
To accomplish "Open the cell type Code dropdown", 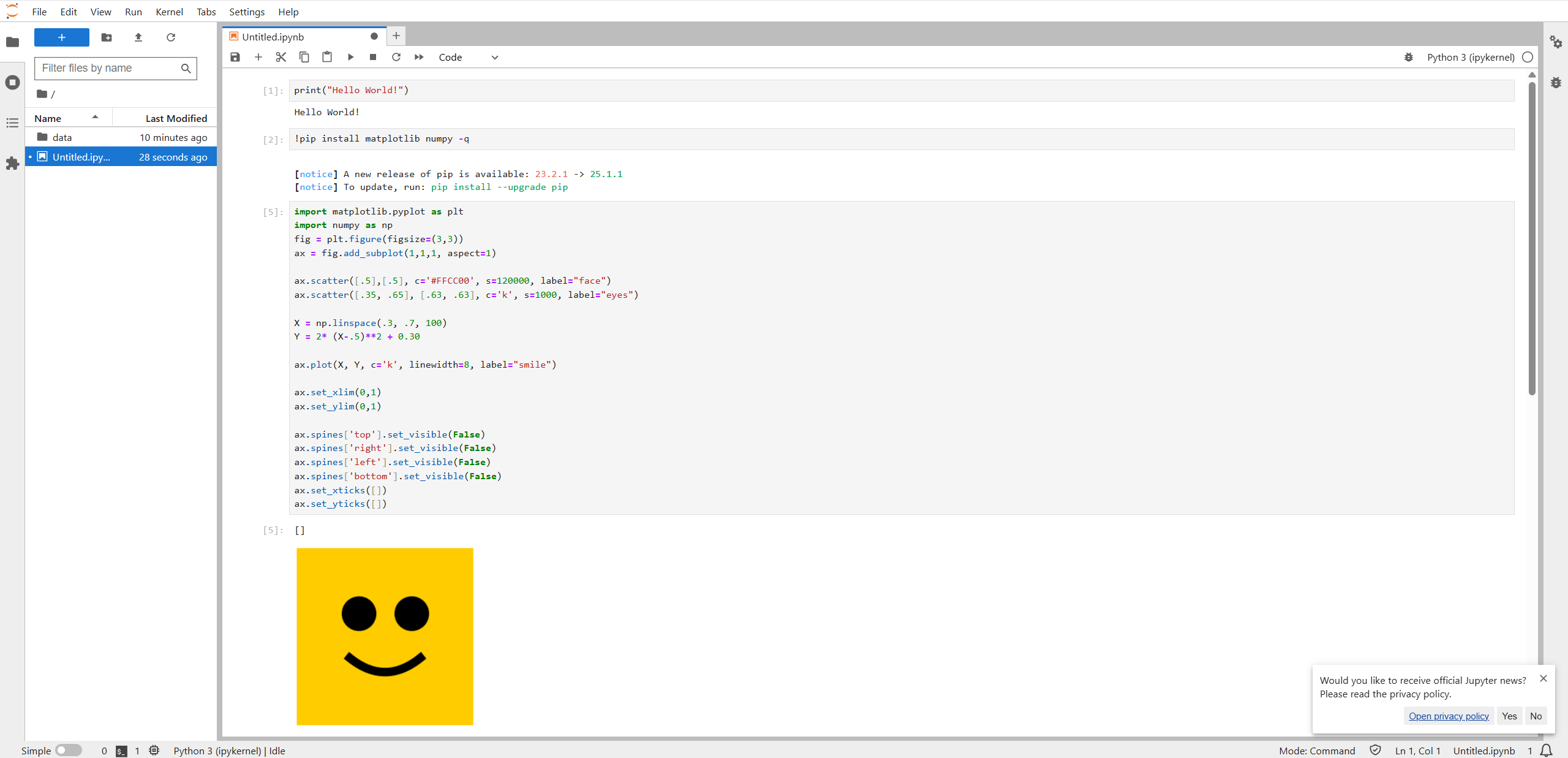I will click(x=469, y=57).
